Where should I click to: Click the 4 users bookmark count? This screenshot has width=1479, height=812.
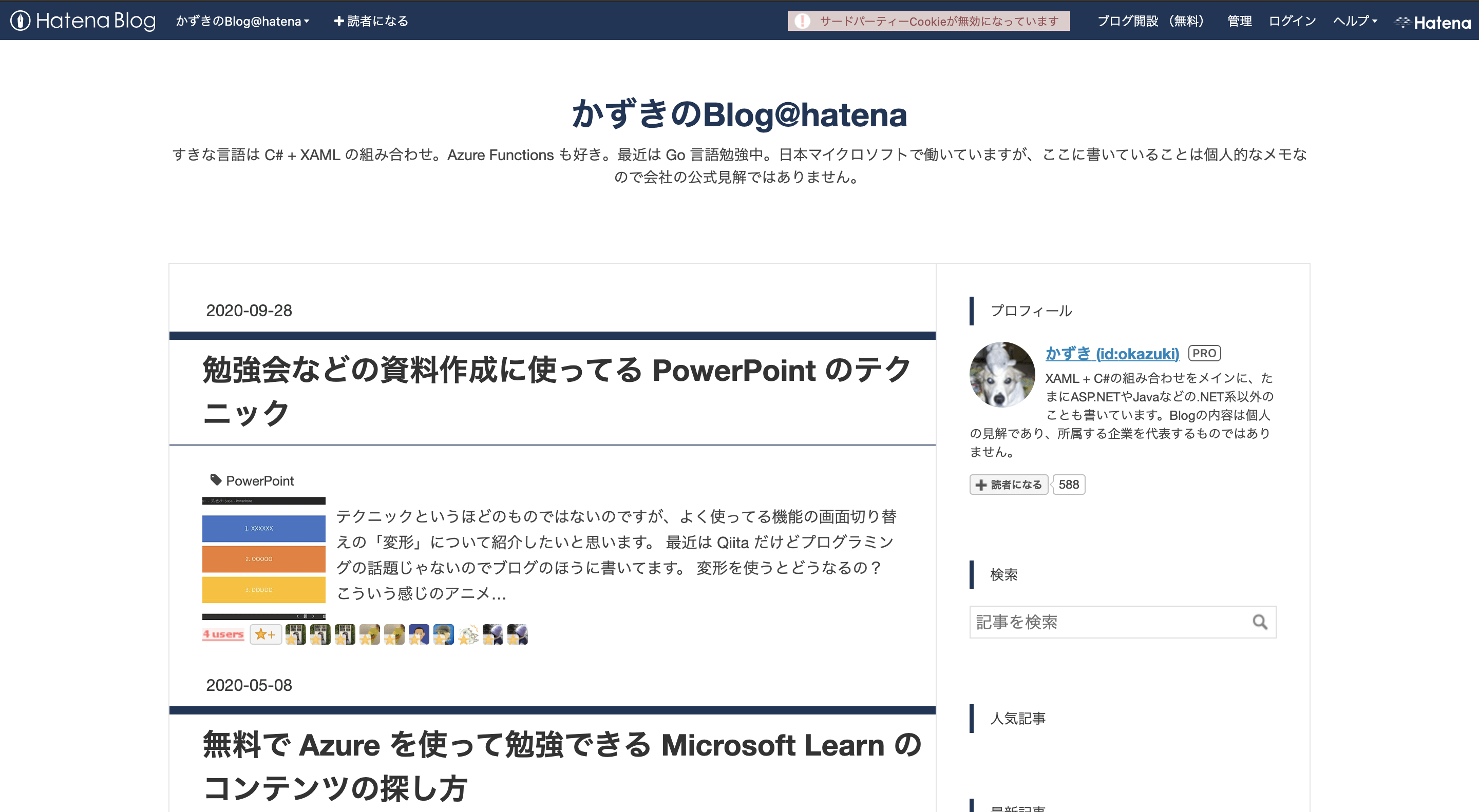pos(223,634)
